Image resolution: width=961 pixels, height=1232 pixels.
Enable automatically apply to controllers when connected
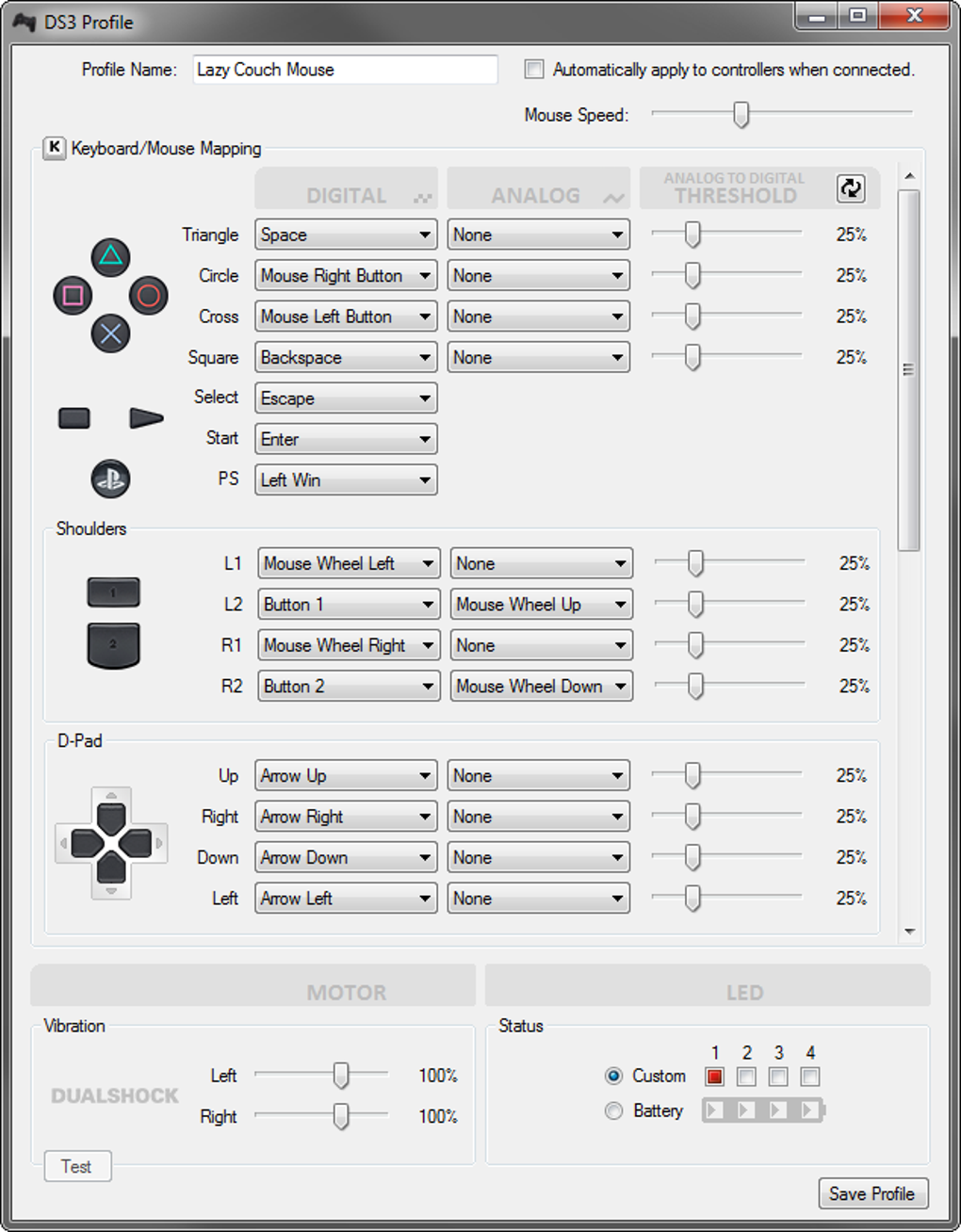(x=533, y=69)
